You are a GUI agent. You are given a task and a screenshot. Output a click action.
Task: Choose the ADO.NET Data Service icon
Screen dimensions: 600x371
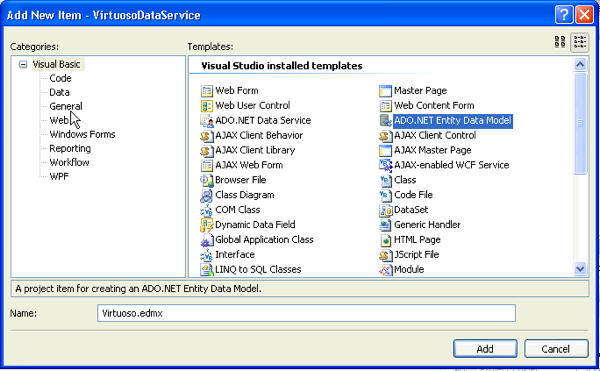[207, 121]
